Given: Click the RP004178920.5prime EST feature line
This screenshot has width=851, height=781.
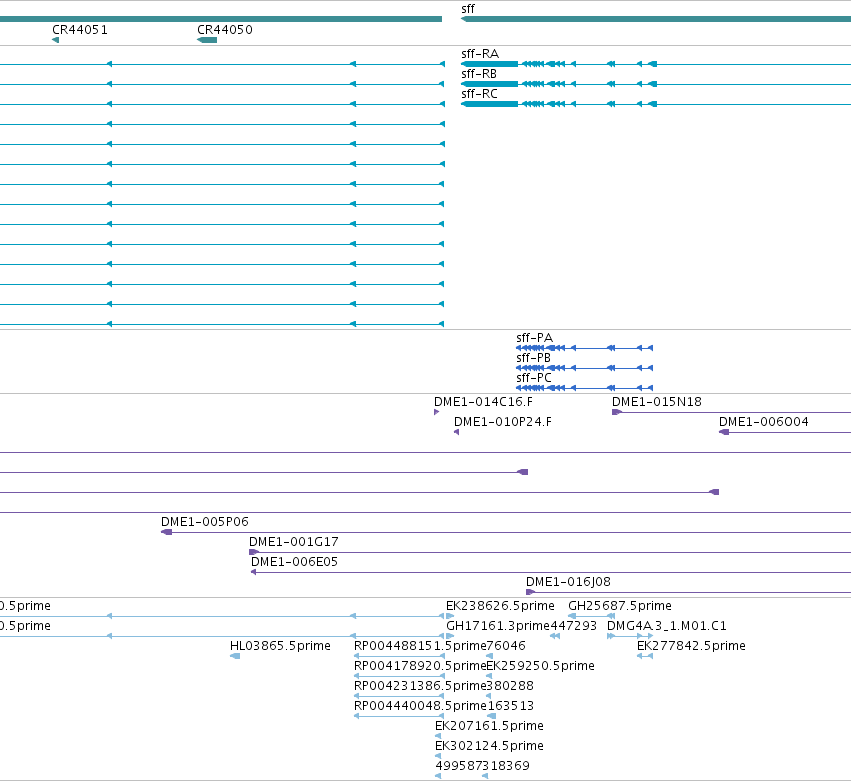Looking at the screenshot, I should [x=399, y=676].
